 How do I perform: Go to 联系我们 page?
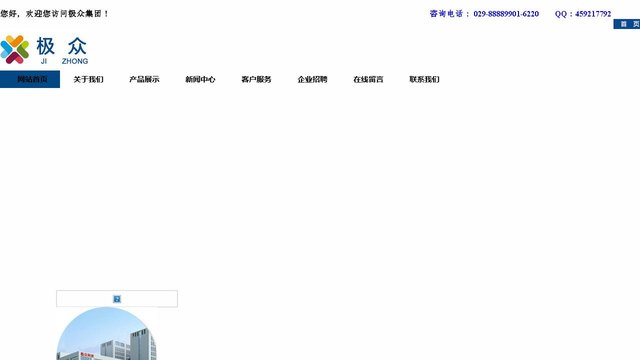pyautogui.click(x=424, y=79)
